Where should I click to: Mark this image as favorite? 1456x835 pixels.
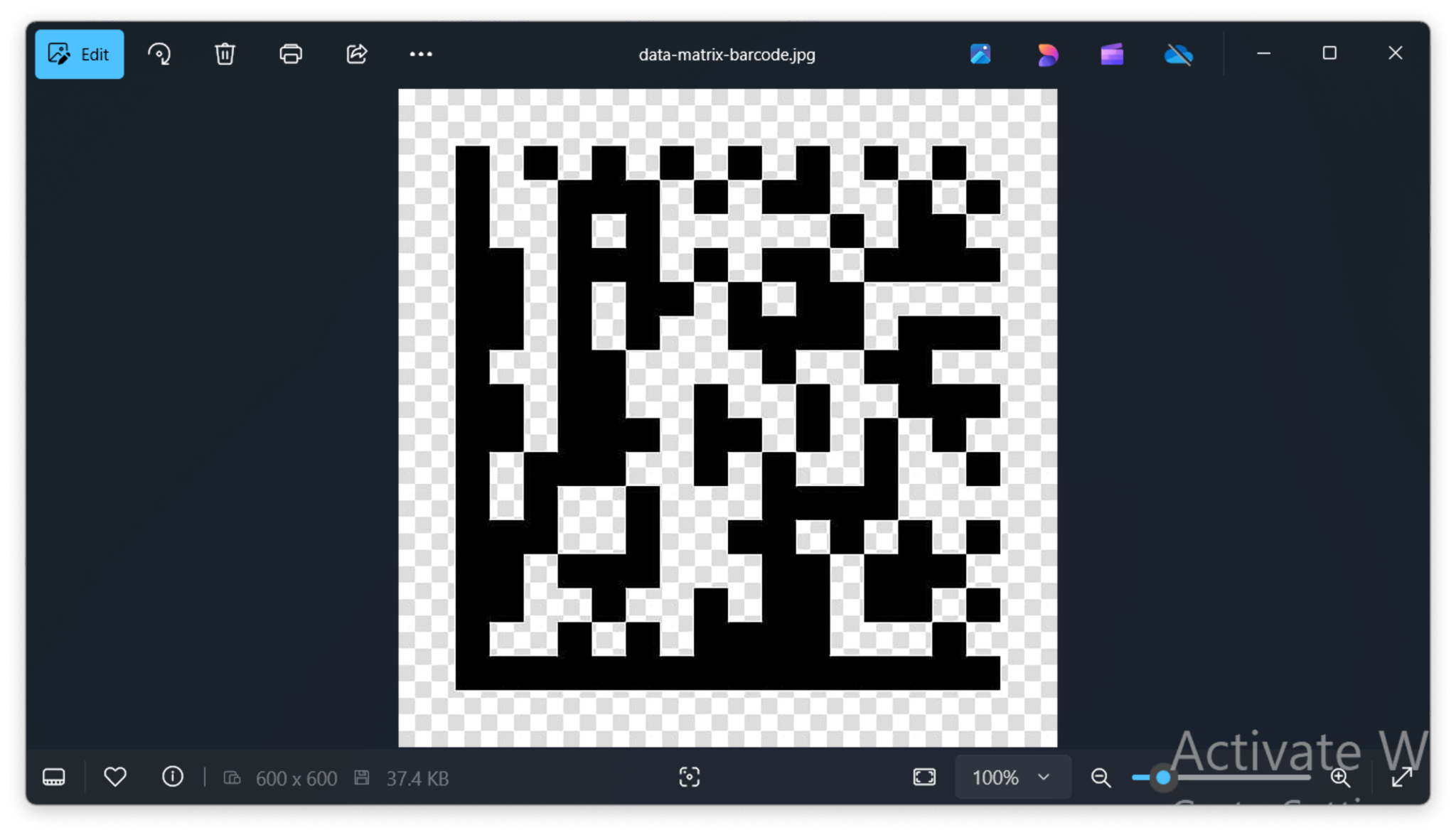pyautogui.click(x=114, y=777)
